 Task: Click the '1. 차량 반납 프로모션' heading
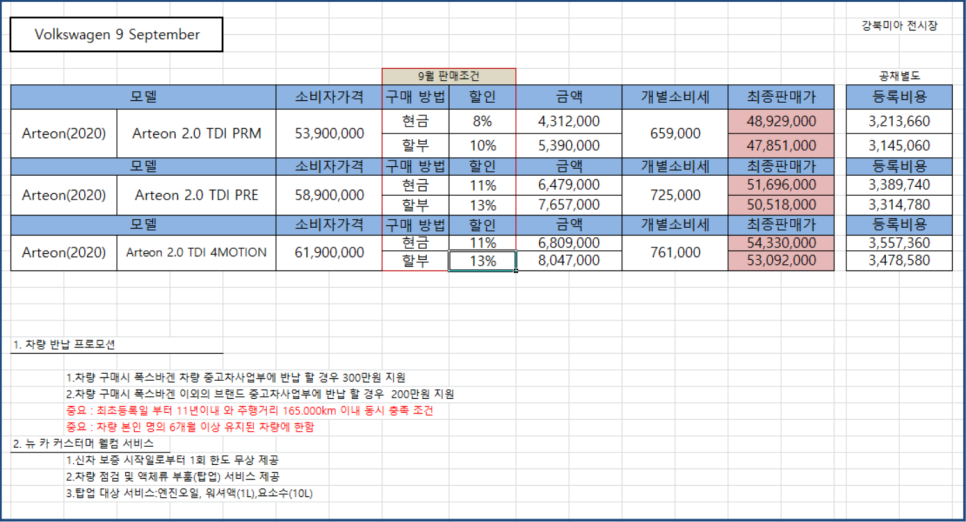(64, 345)
